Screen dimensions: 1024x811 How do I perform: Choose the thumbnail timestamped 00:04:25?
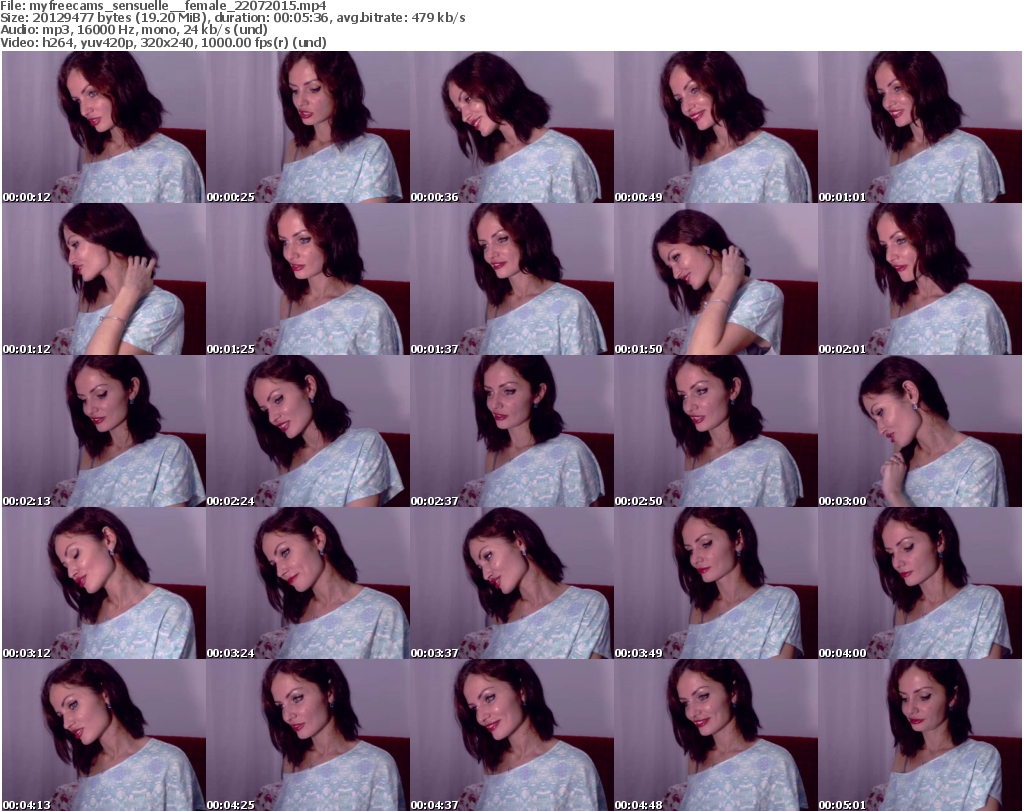click(x=308, y=735)
